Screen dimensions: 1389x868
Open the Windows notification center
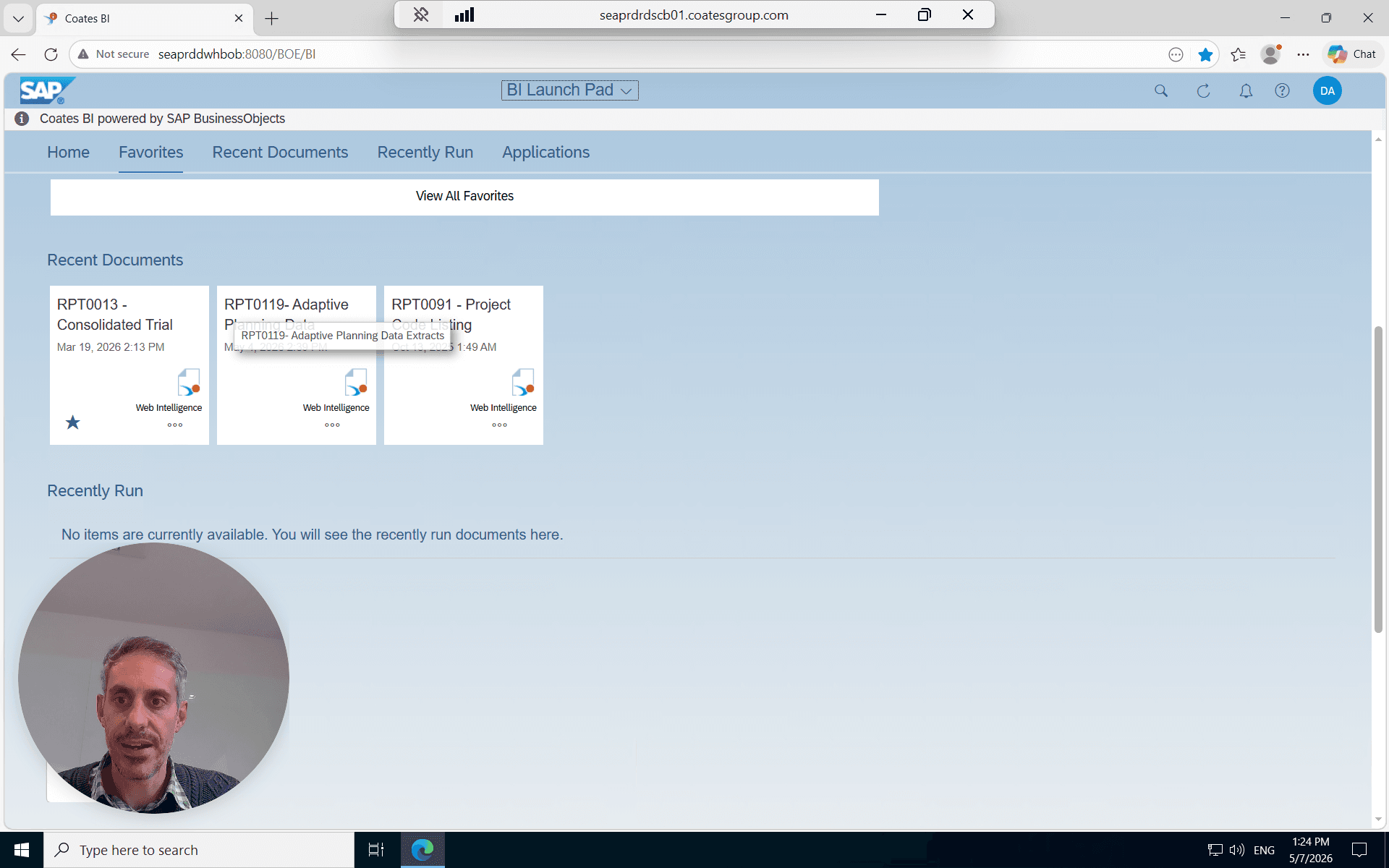pos(1359,850)
